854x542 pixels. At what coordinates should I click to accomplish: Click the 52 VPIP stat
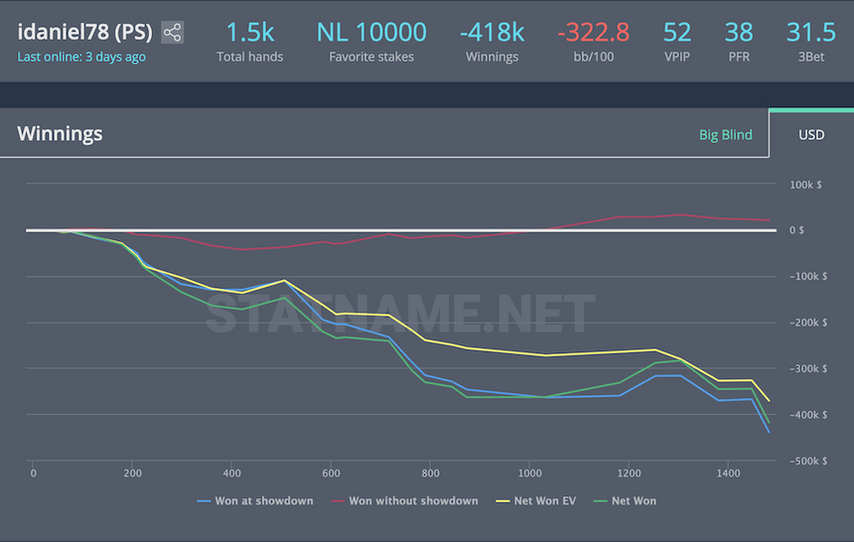677,33
